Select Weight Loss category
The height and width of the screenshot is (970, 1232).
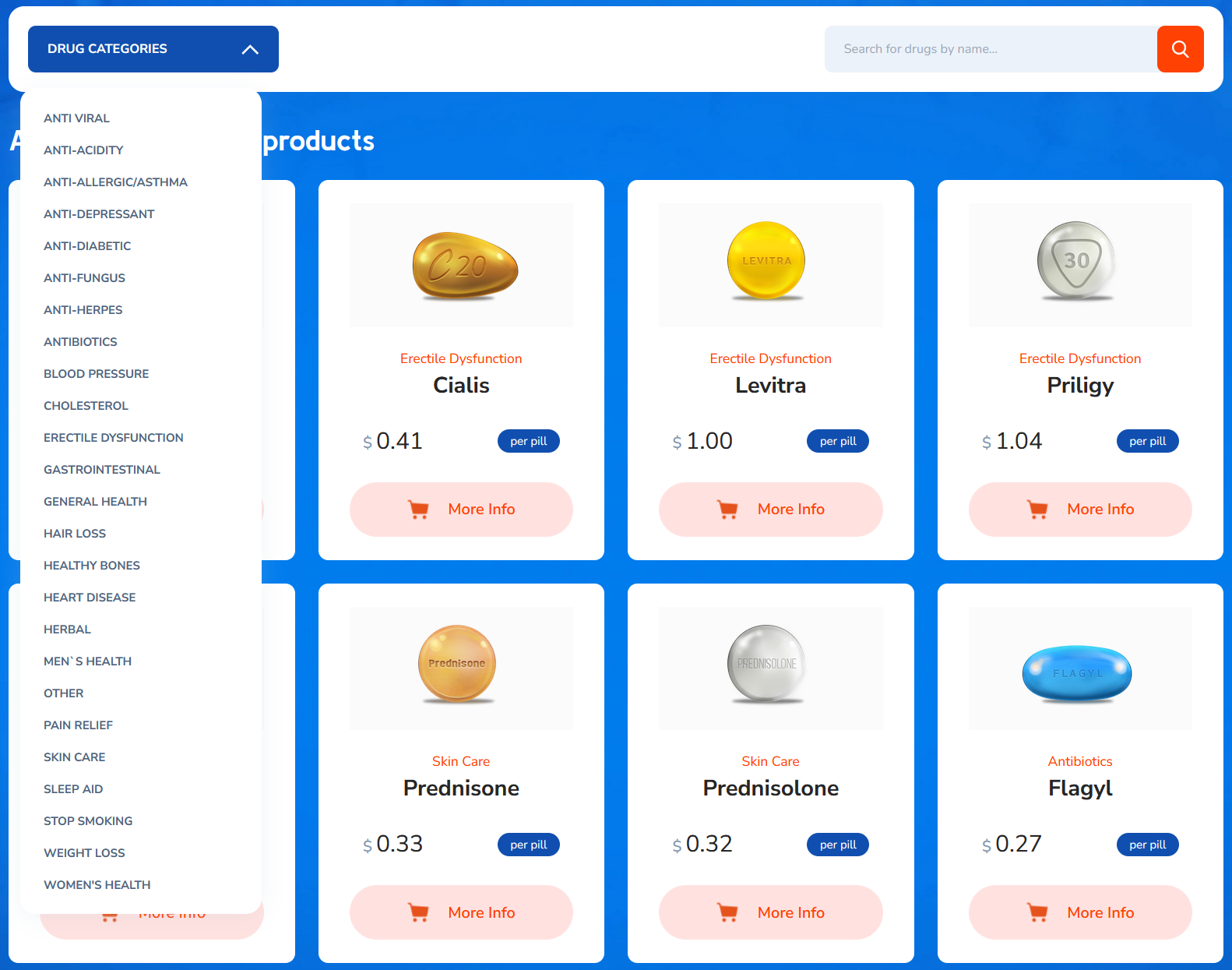(84, 853)
